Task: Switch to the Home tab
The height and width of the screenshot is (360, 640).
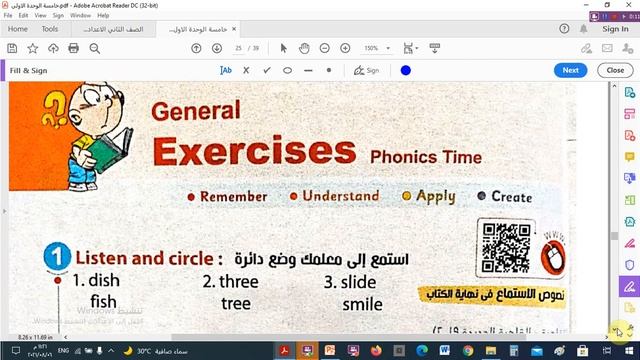Action: coord(18,29)
